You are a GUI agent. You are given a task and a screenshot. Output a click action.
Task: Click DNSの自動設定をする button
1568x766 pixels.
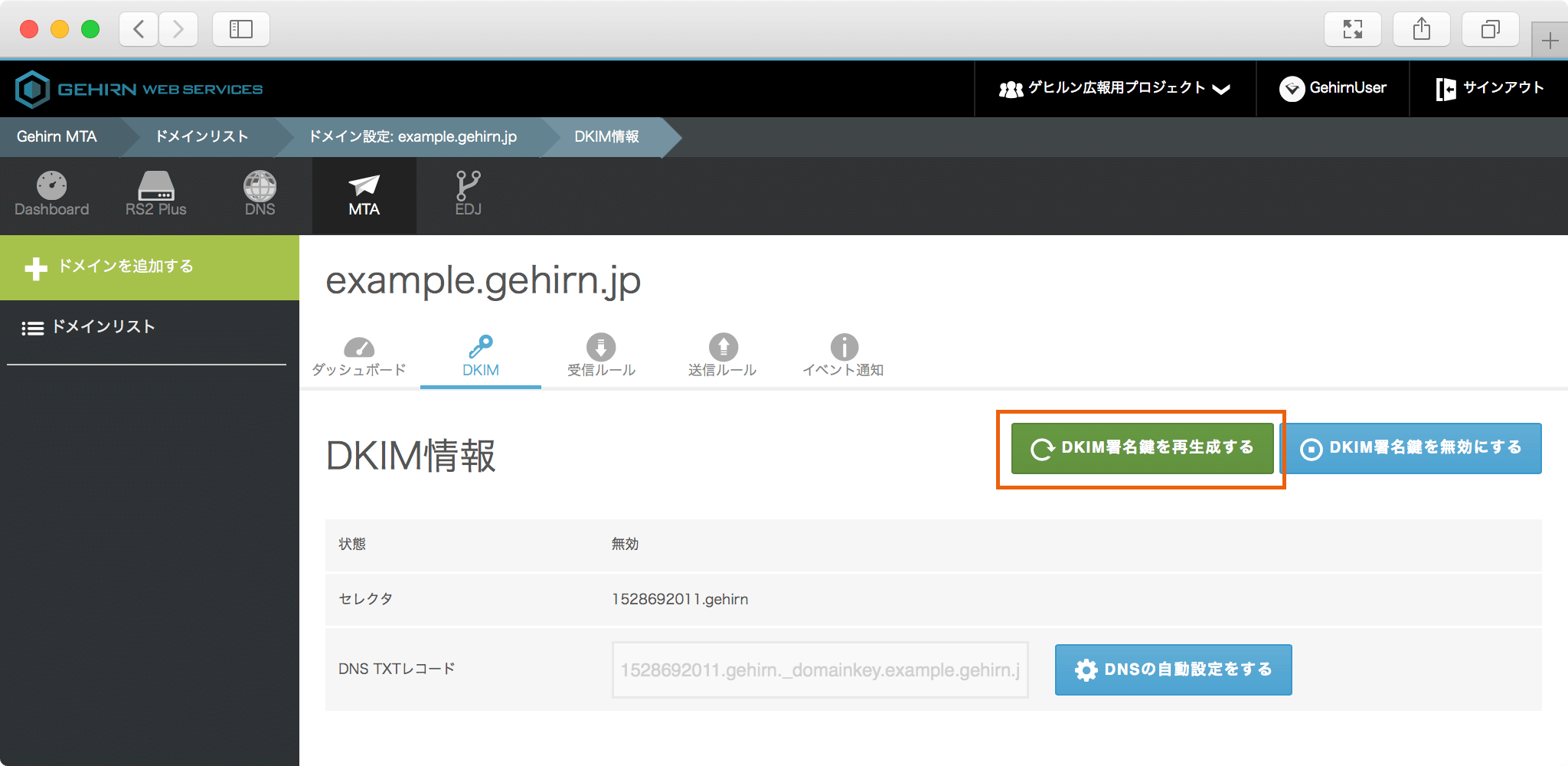pos(1173,669)
